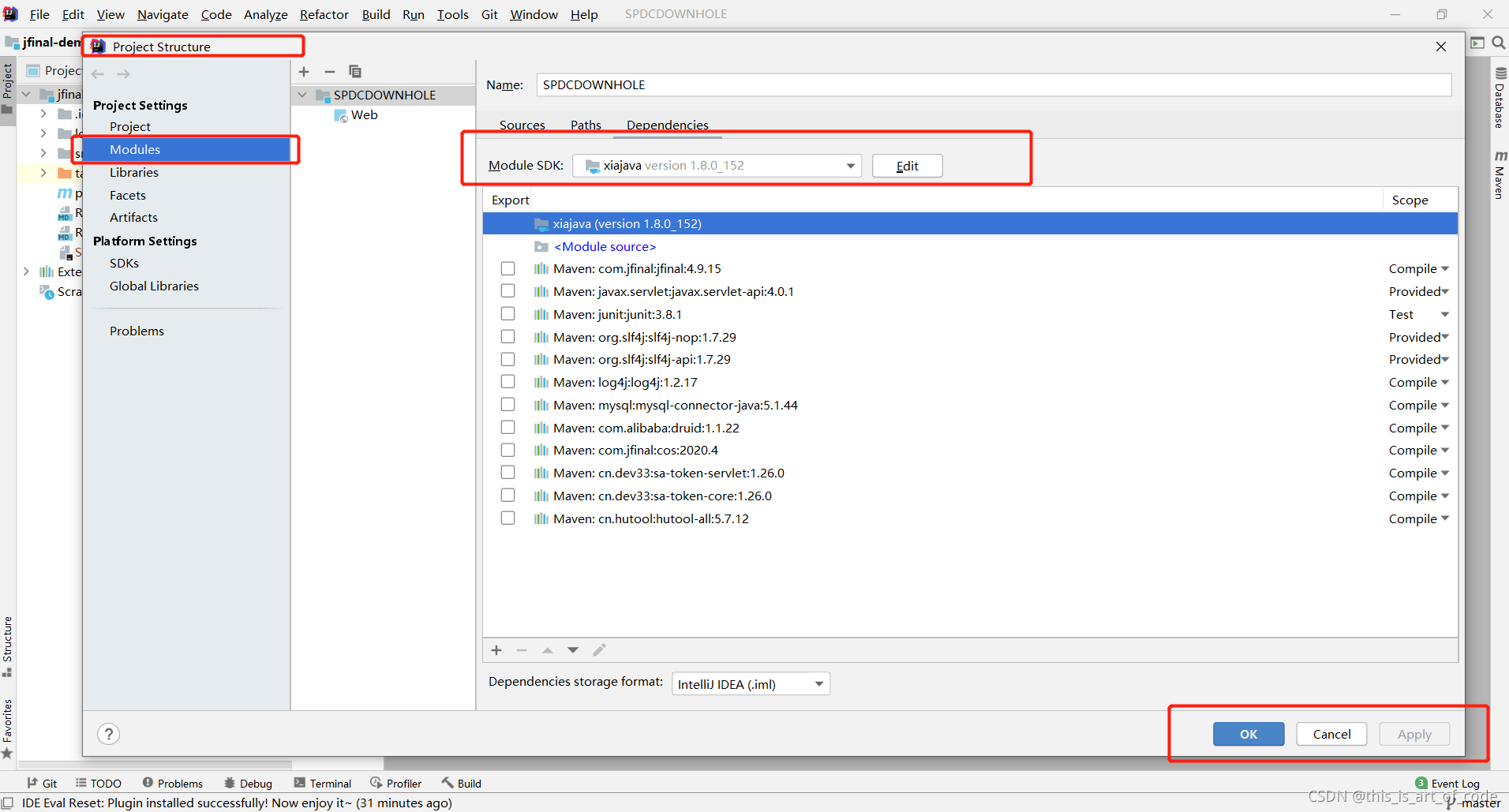
Task: Expand External Libraries in project tree
Action: click(x=26, y=271)
